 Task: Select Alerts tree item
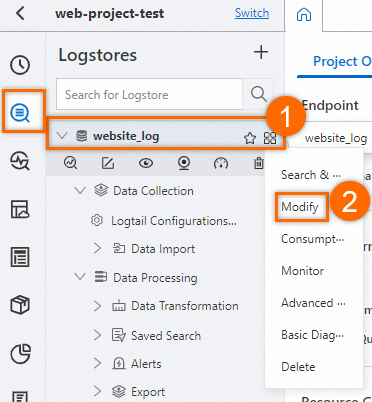(146, 364)
